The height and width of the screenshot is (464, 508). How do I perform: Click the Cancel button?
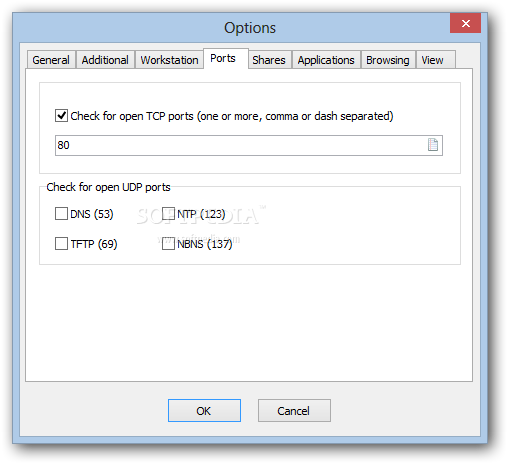294,411
